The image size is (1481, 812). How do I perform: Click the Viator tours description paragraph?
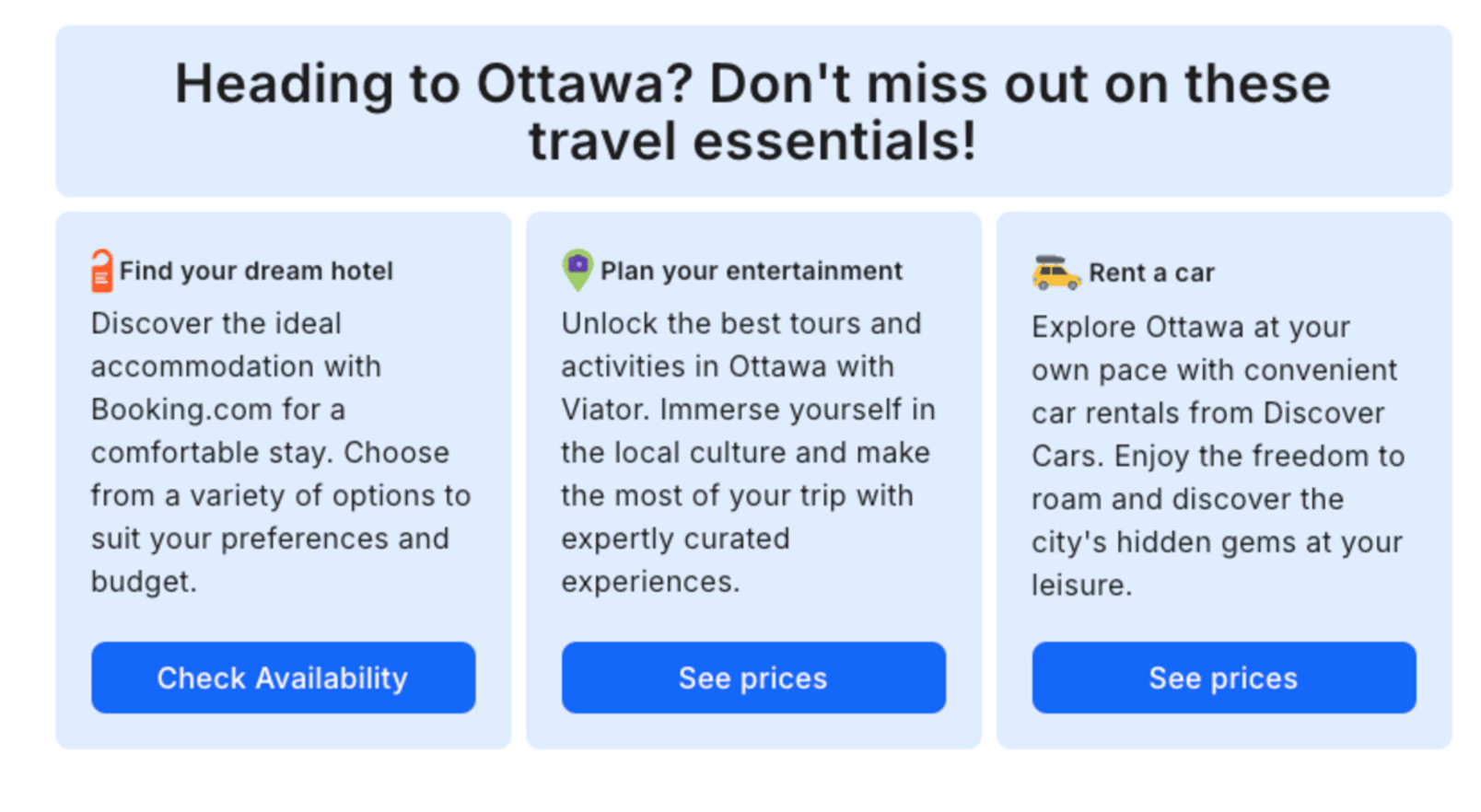point(749,452)
